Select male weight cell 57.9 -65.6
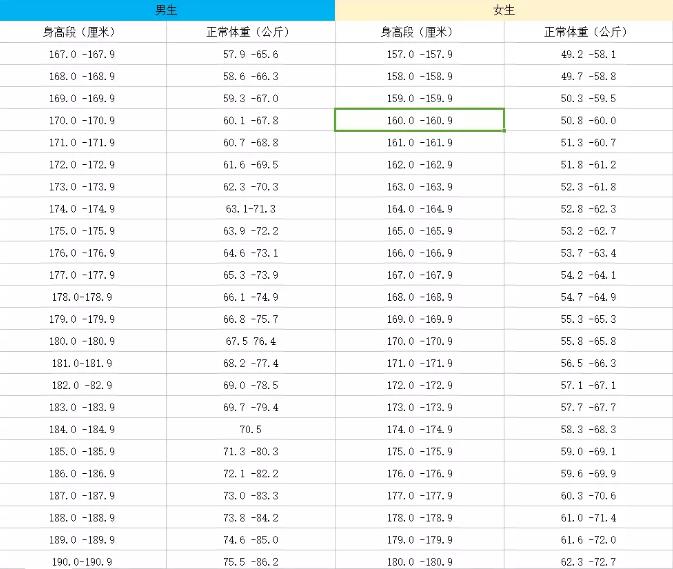Viewport: 673px width, 569px height. click(251, 54)
